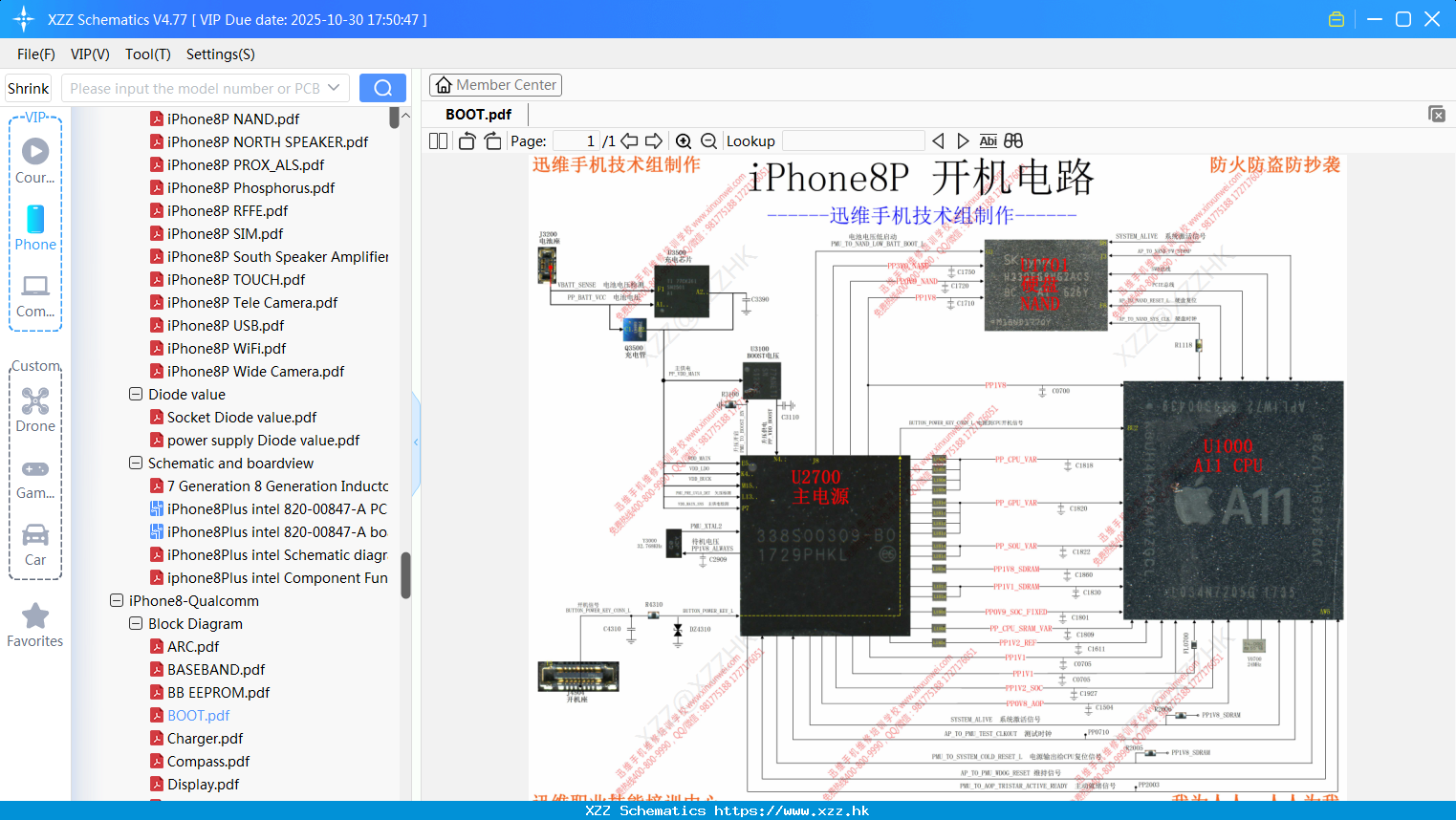Collapse the Block Diagram folder
This screenshot has height=820, width=1456.
136,623
